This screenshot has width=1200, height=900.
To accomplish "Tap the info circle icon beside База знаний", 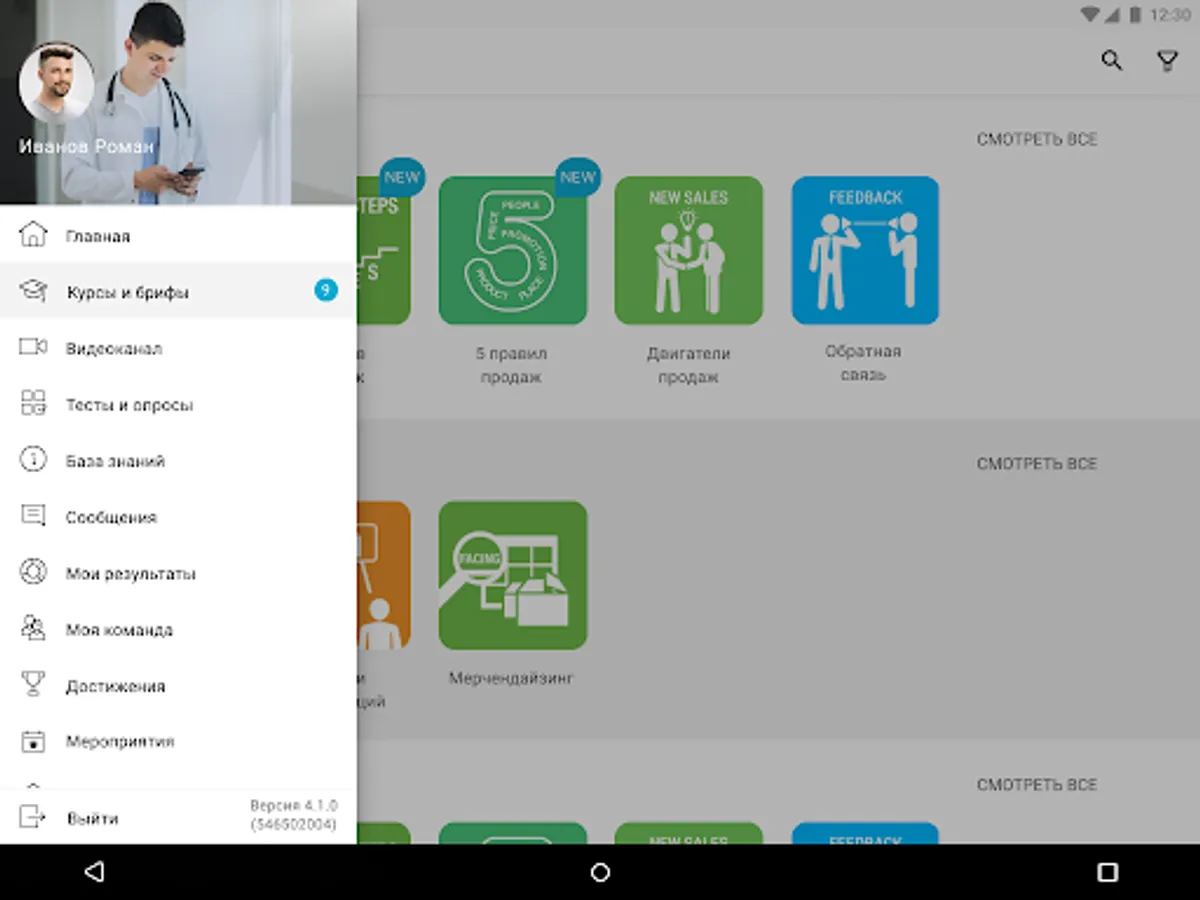I will coord(33,460).
